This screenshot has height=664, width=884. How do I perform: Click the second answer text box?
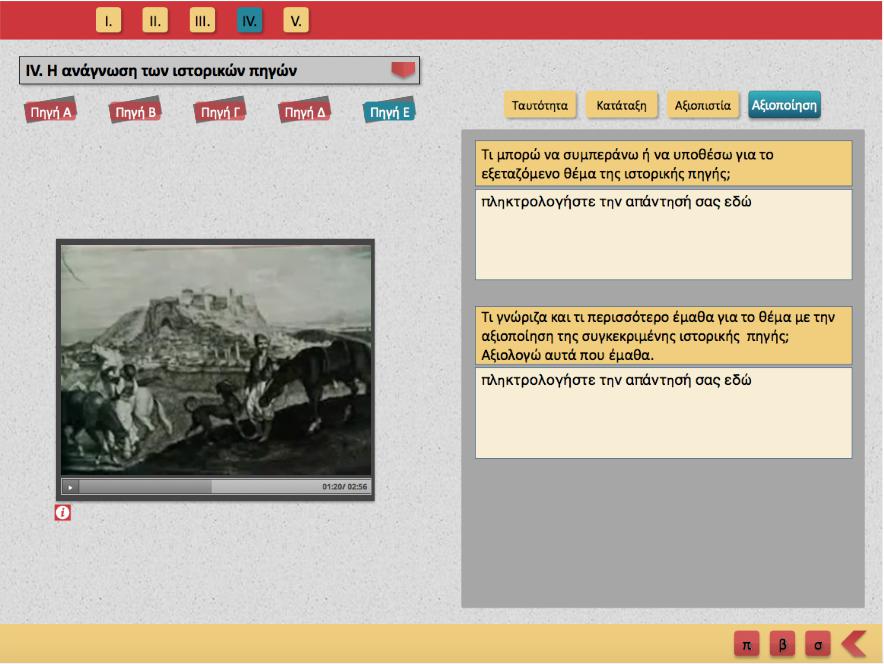pos(664,413)
